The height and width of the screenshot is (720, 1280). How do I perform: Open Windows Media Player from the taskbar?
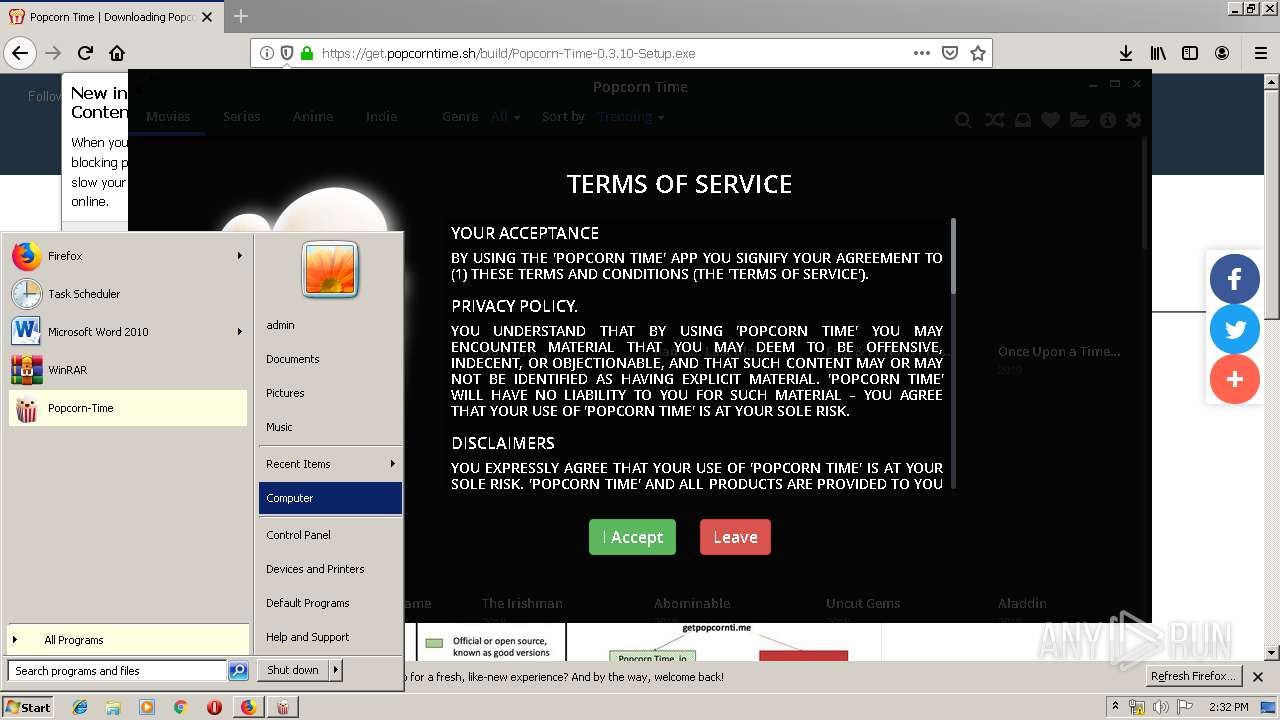tap(147, 707)
